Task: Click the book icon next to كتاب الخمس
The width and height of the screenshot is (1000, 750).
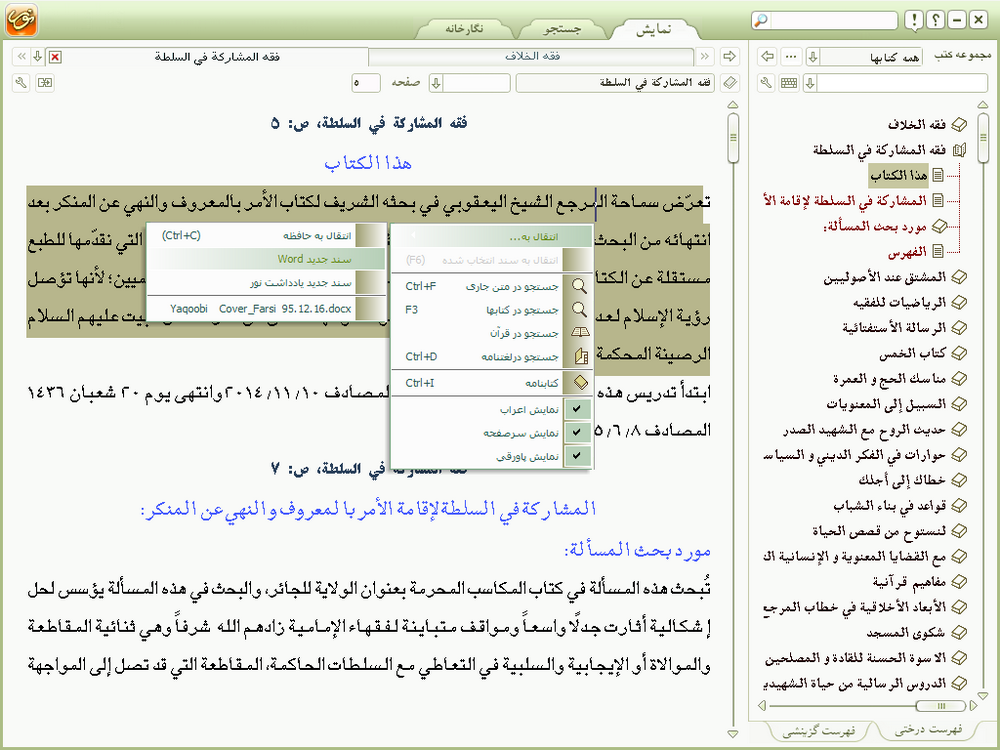Action: point(959,353)
